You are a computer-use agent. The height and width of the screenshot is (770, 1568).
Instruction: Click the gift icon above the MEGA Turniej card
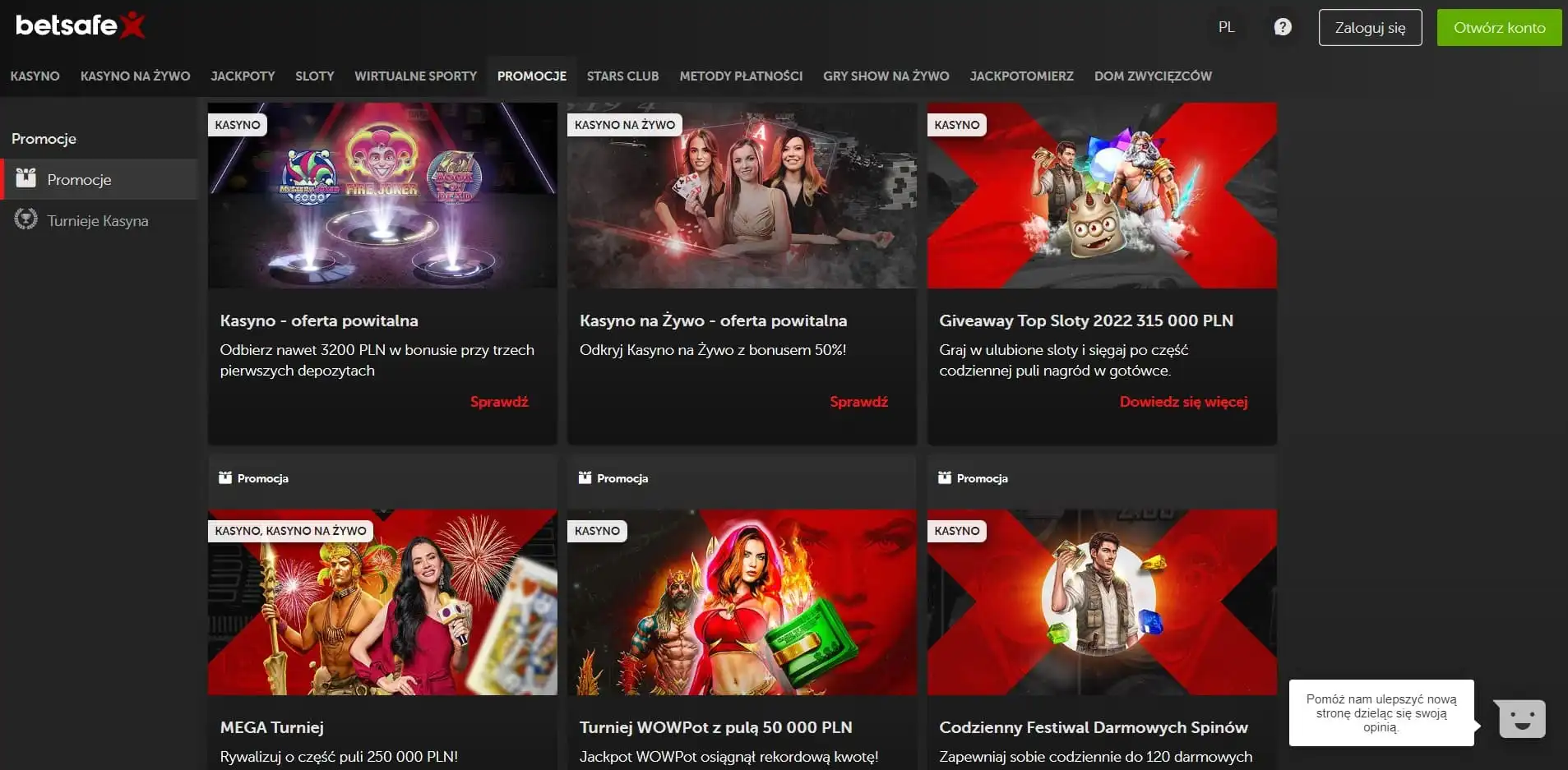(225, 477)
